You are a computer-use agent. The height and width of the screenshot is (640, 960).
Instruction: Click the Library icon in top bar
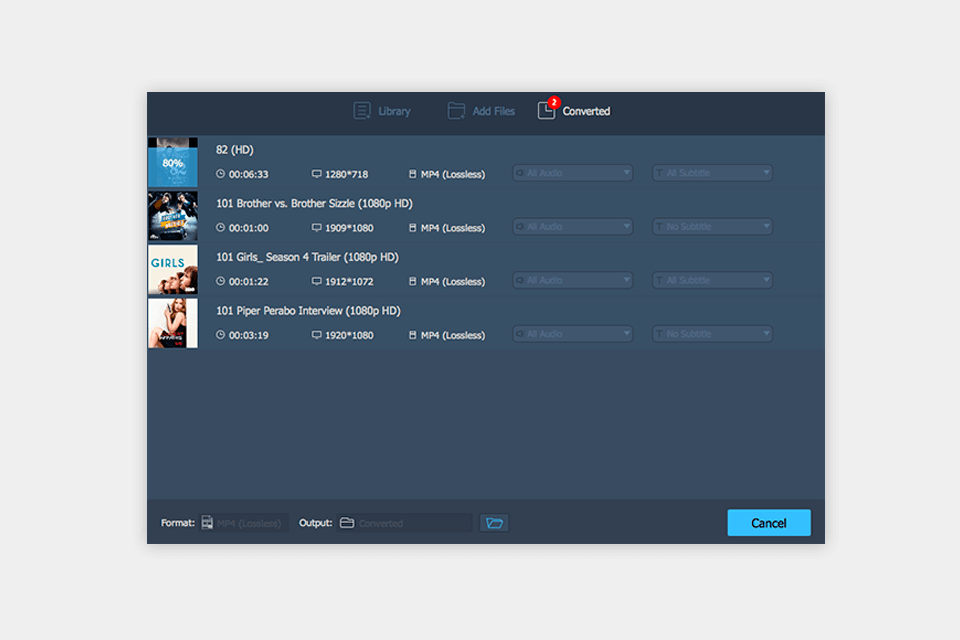coord(362,111)
